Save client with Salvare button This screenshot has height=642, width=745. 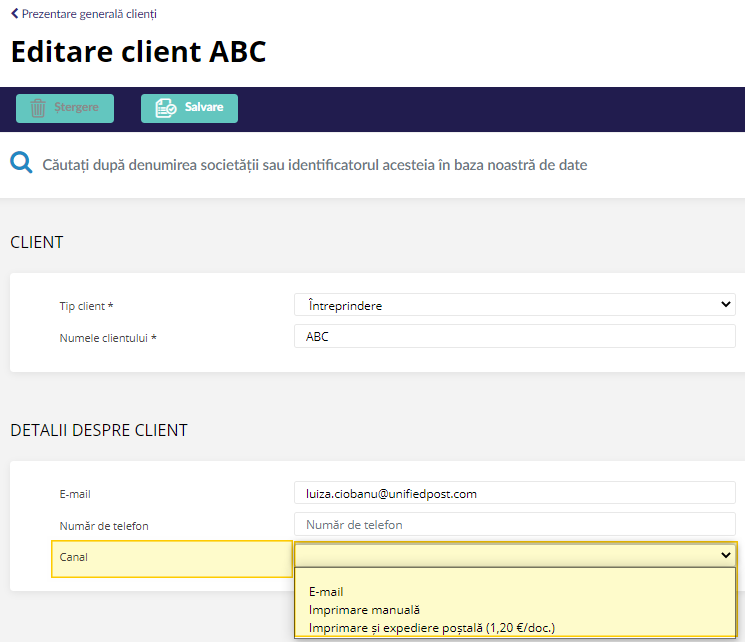coord(189,108)
